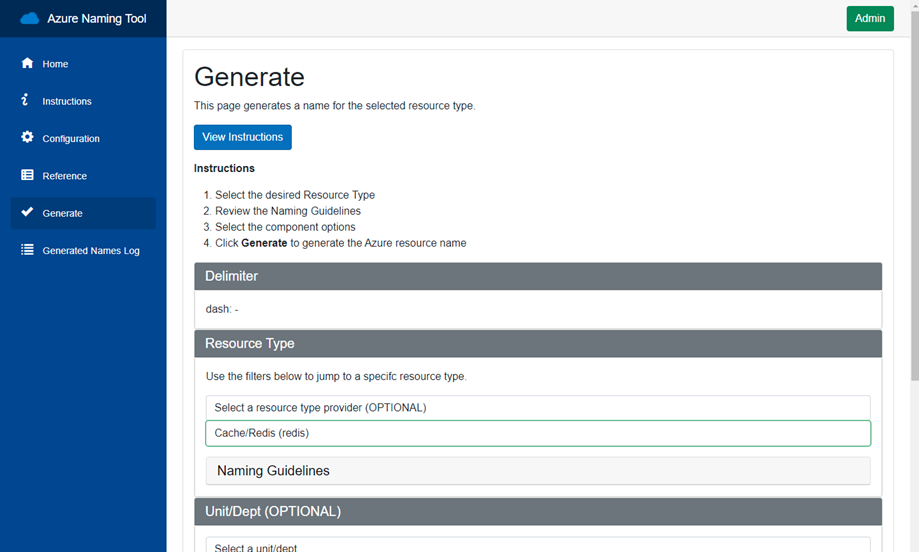Click the Generate page heading
919x552 pixels.
pos(249,77)
